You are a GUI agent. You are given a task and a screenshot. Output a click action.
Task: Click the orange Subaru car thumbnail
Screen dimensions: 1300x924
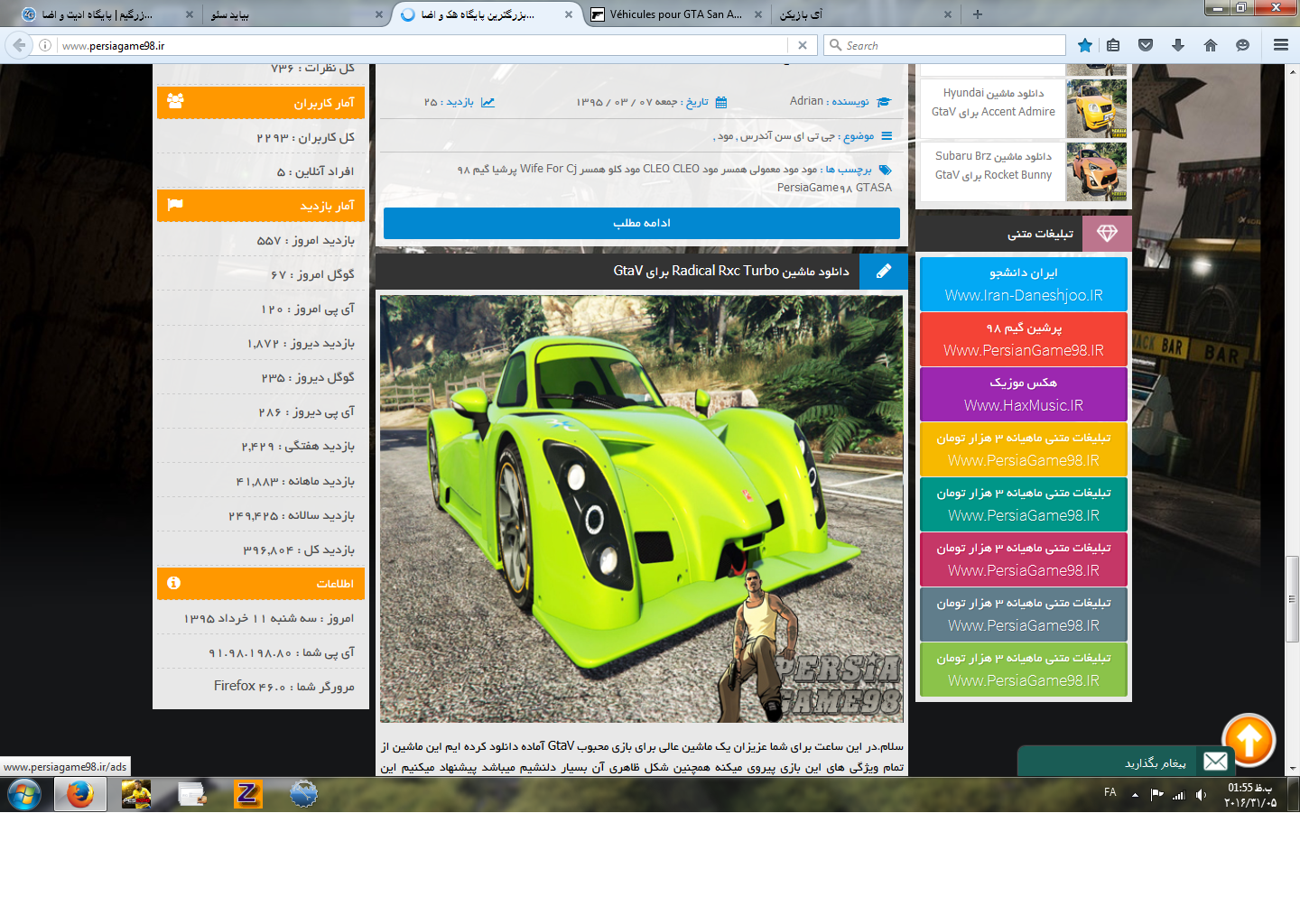coord(1096,171)
